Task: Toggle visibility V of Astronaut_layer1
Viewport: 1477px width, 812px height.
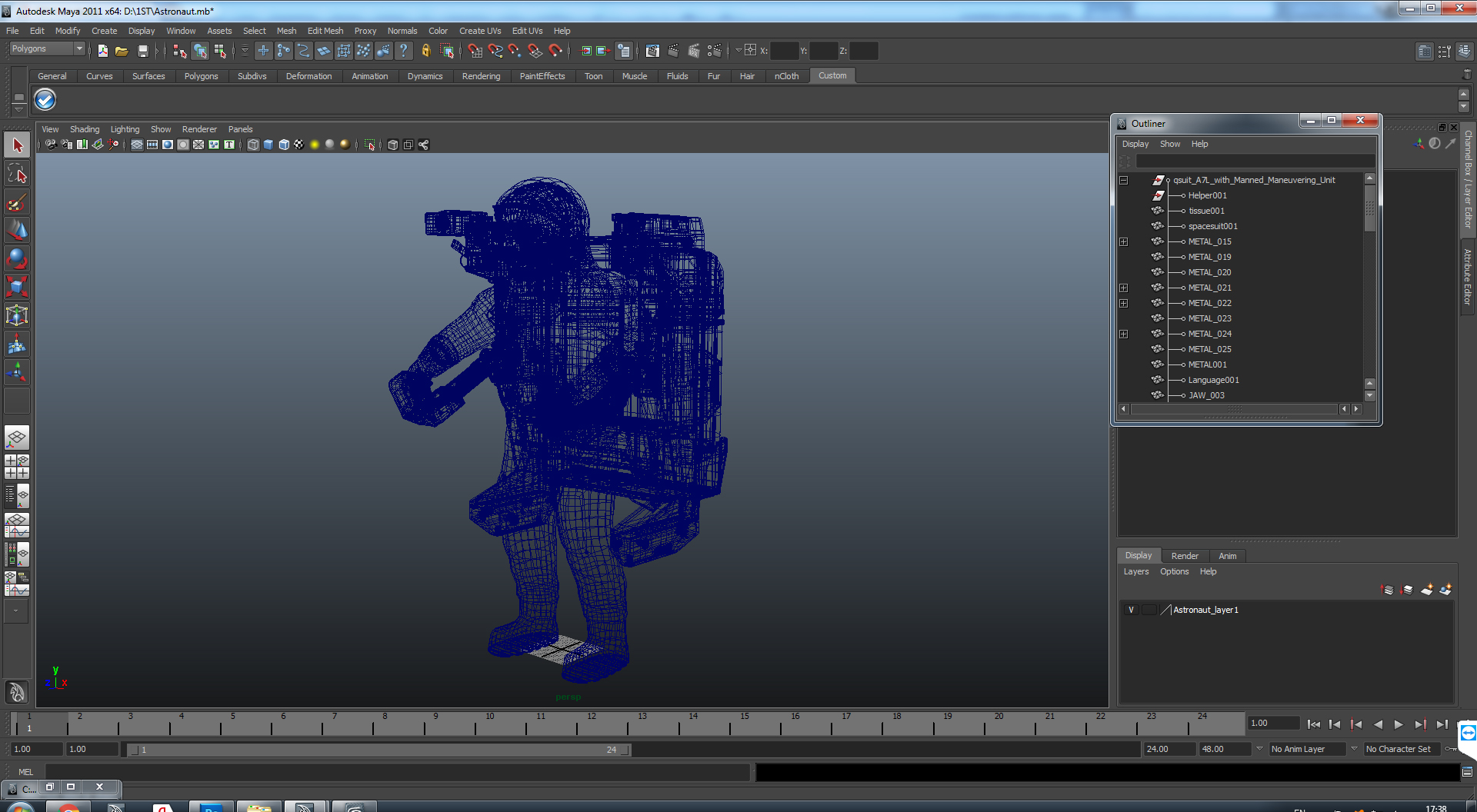Action: pyautogui.click(x=1131, y=610)
